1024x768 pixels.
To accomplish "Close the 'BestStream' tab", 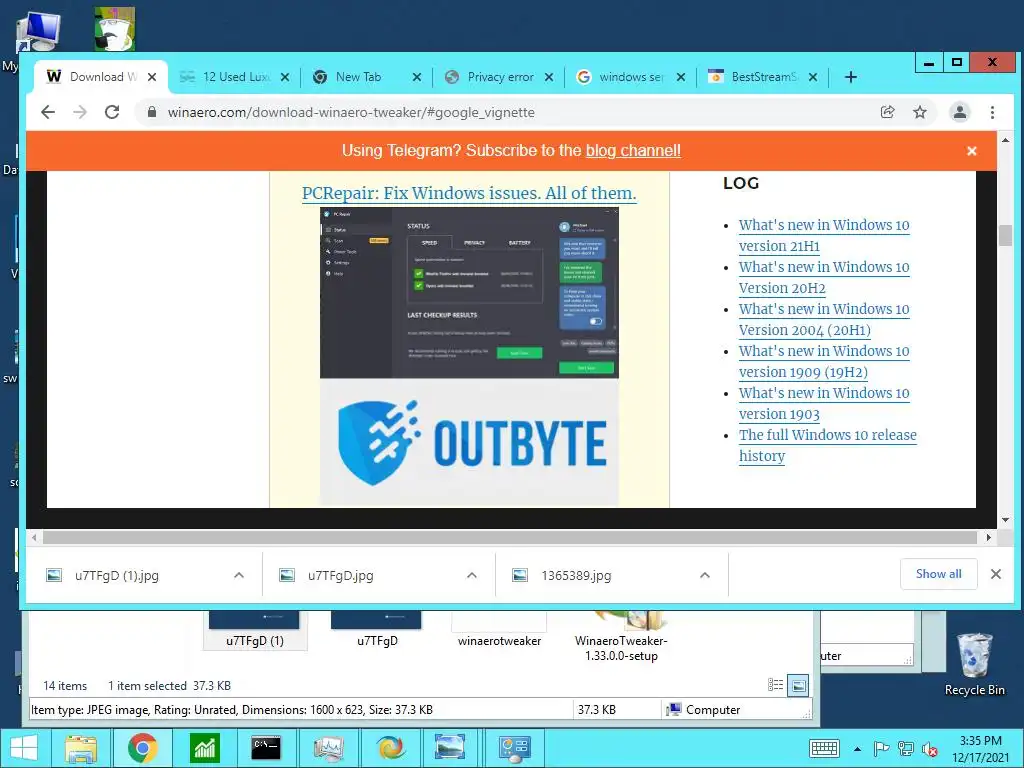I will point(813,77).
